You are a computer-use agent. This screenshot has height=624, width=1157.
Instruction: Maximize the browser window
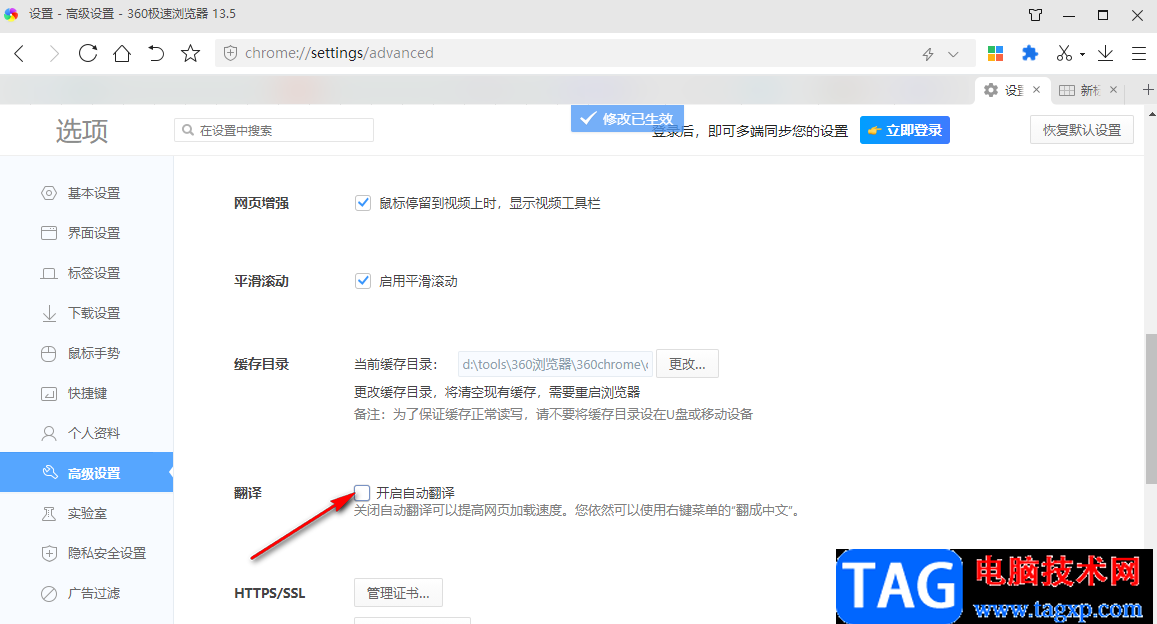coord(1103,15)
